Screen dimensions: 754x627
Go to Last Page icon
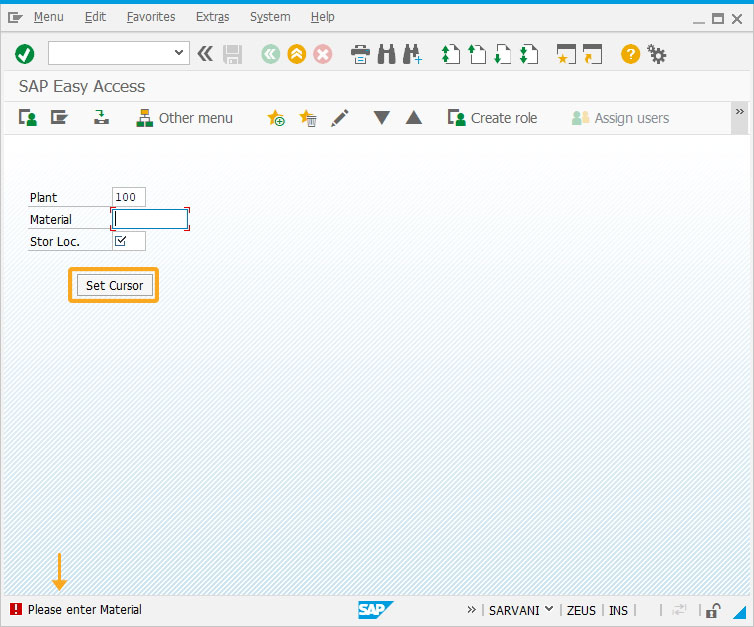[528, 54]
